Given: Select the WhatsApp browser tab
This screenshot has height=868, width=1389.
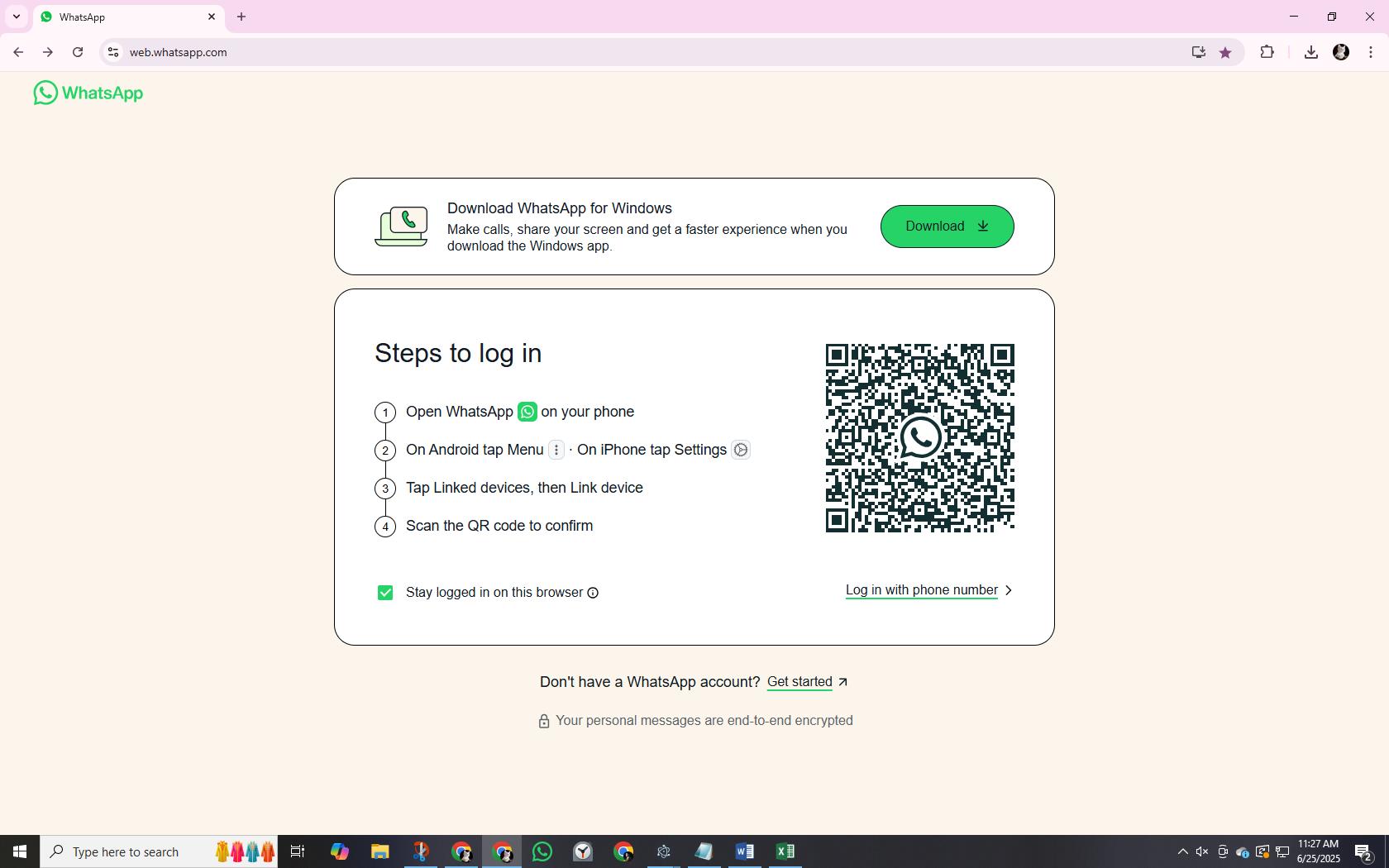Looking at the screenshot, I should click(x=128, y=17).
